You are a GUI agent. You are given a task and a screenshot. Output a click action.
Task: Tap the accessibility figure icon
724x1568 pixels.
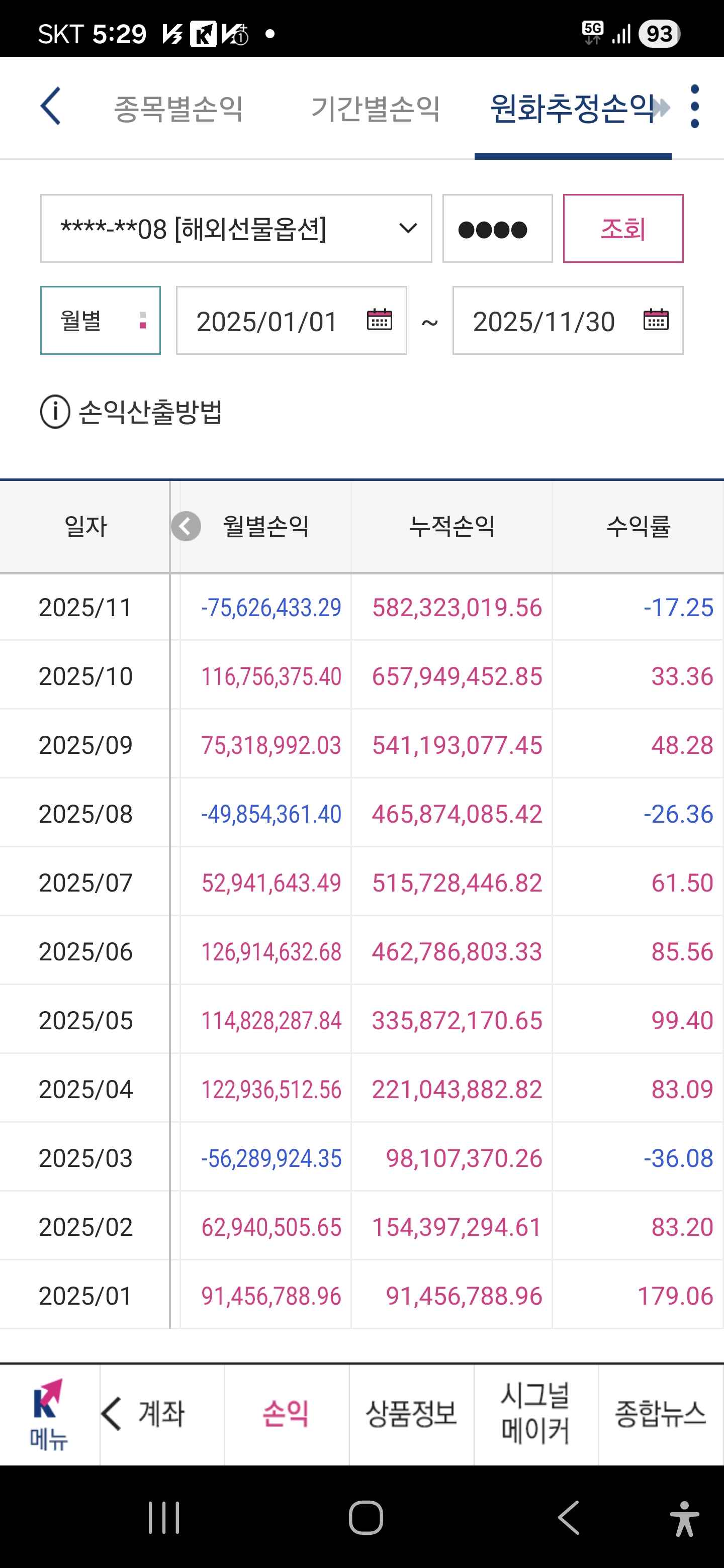[684, 1519]
